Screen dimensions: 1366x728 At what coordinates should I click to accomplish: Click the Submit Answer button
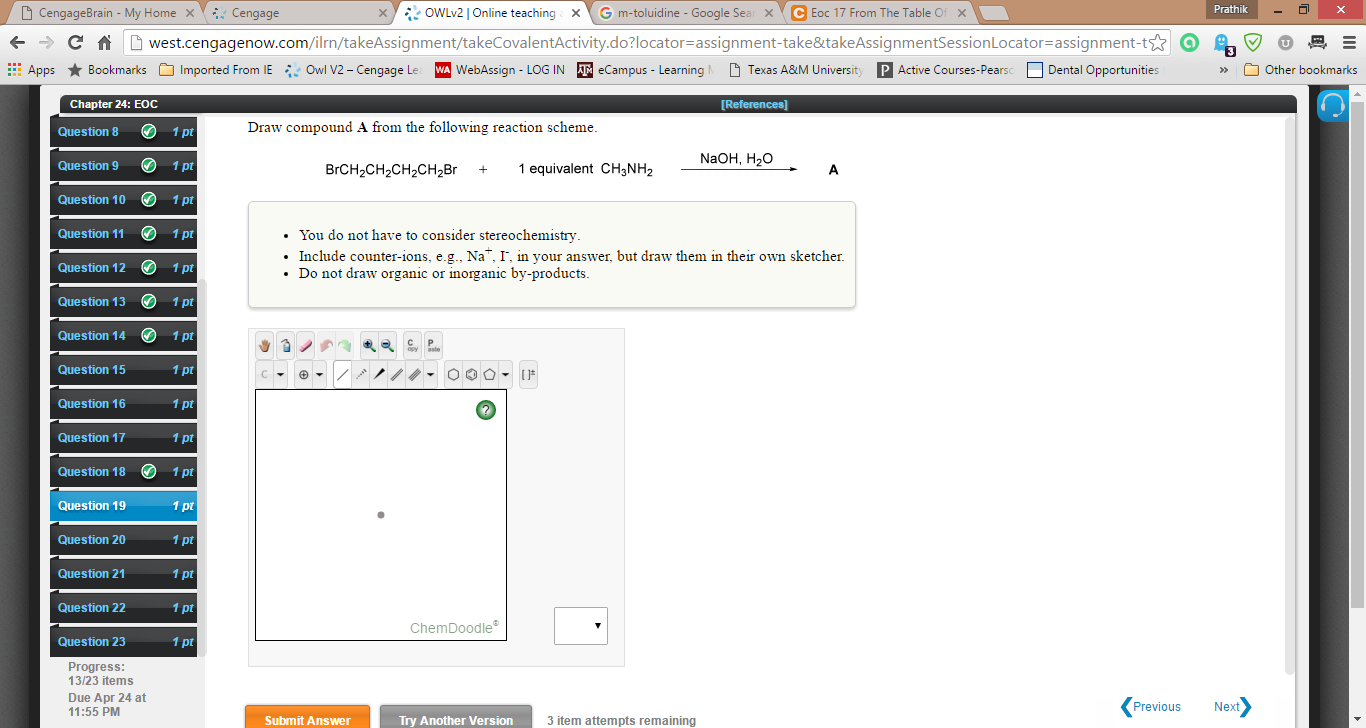307,719
